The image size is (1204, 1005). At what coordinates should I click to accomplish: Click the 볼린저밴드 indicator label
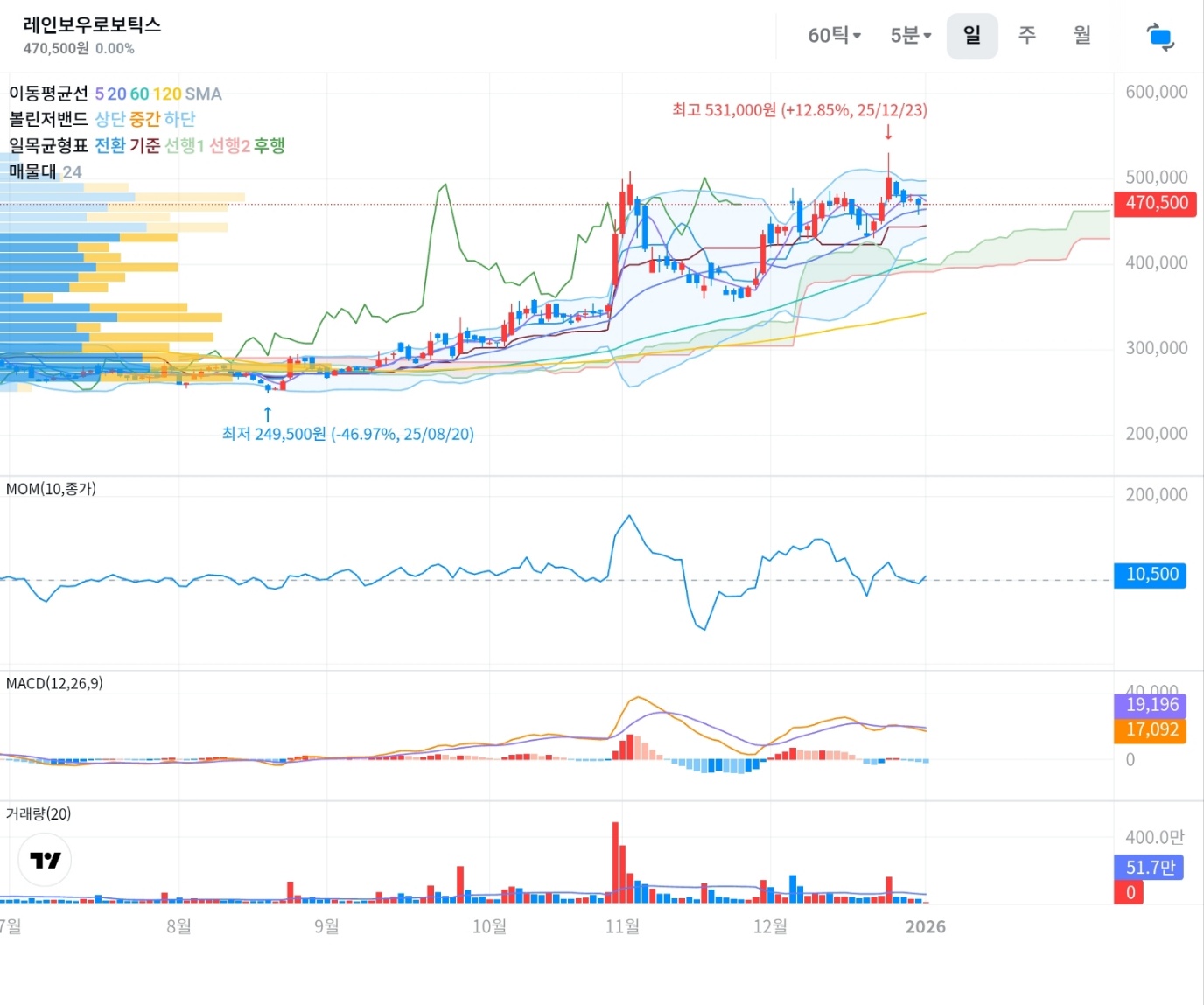(49, 119)
